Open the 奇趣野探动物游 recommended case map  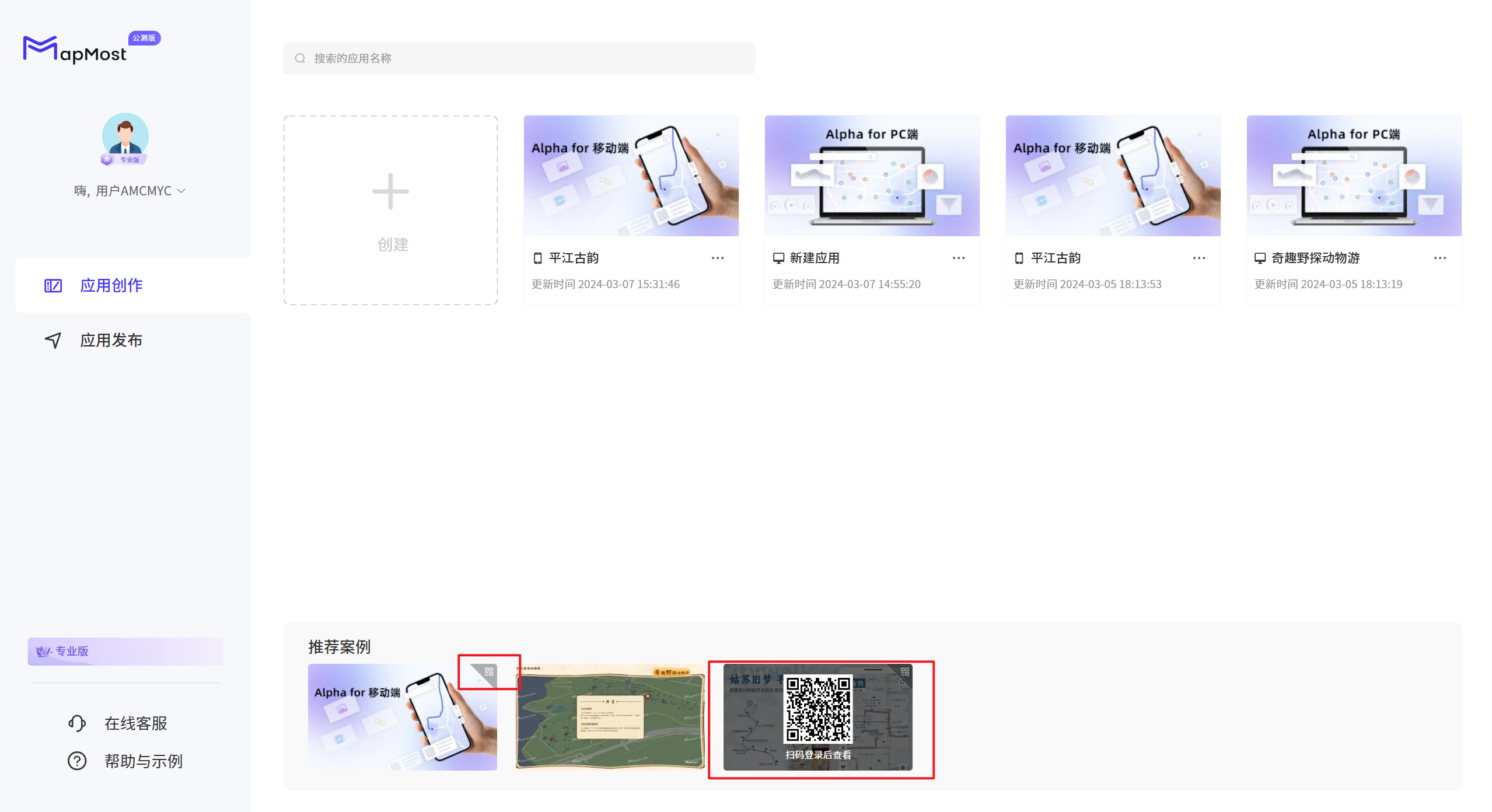coord(610,717)
